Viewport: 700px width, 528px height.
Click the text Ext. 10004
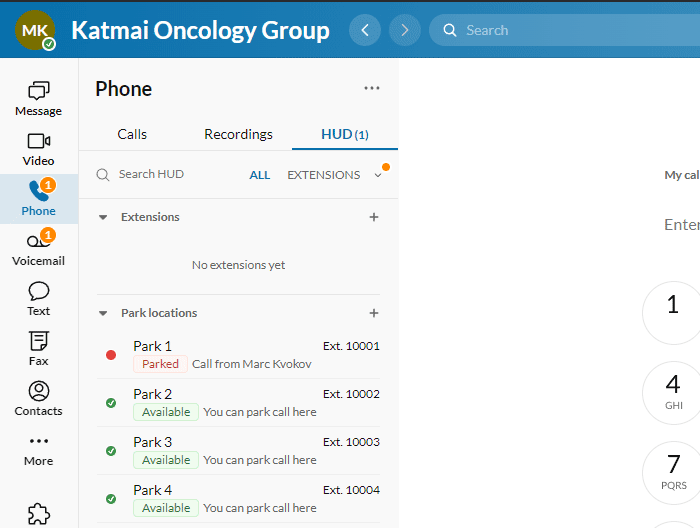pyautogui.click(x=351, y=490)
